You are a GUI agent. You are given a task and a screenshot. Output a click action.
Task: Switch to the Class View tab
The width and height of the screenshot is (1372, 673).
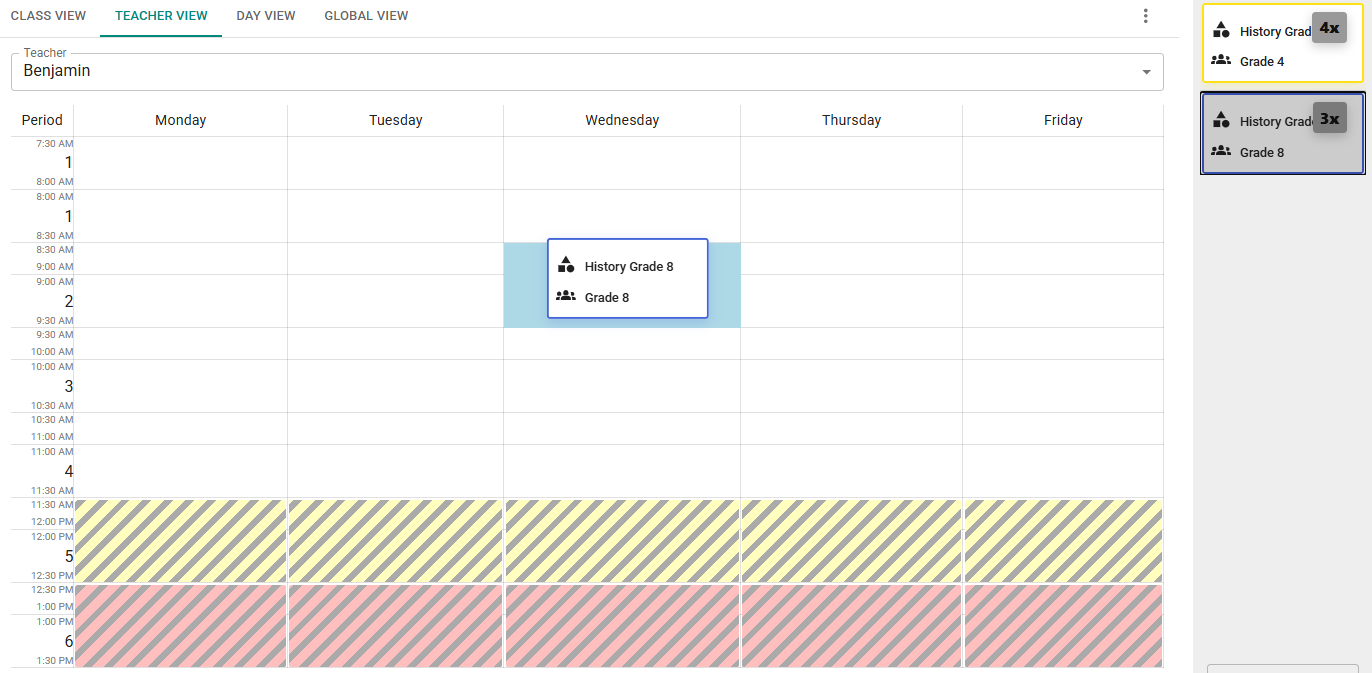point(48,16)
